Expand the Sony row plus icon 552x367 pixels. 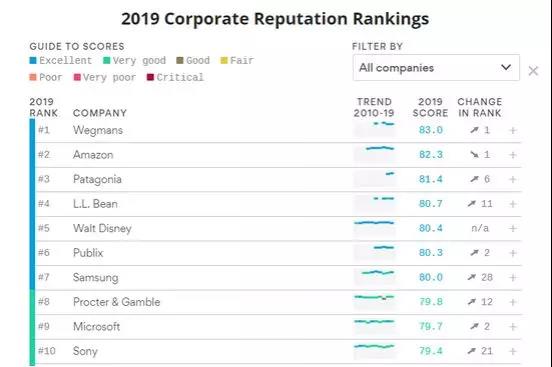click(x=513, y=351)
